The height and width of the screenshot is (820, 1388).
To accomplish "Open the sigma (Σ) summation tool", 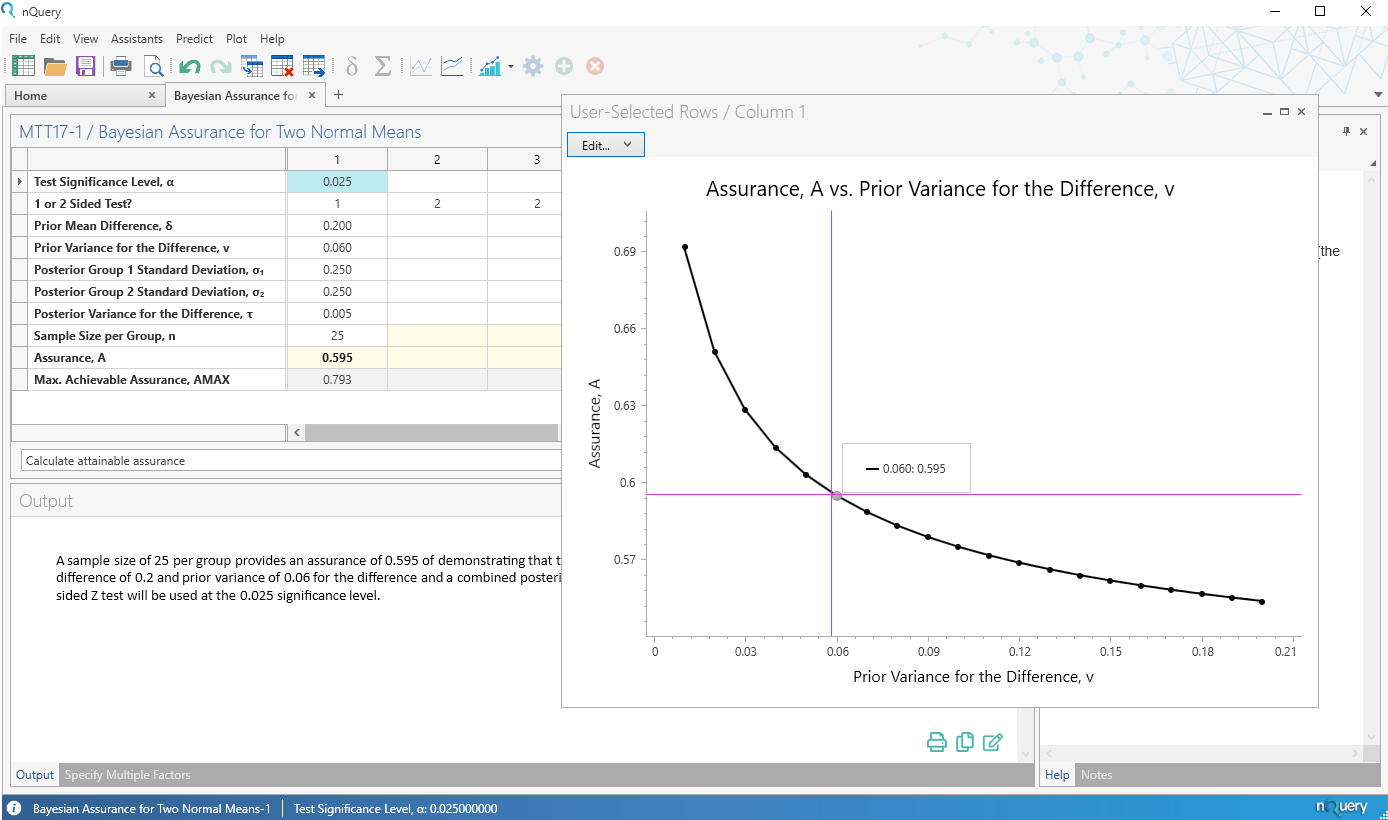I will [x=382, y=66].
